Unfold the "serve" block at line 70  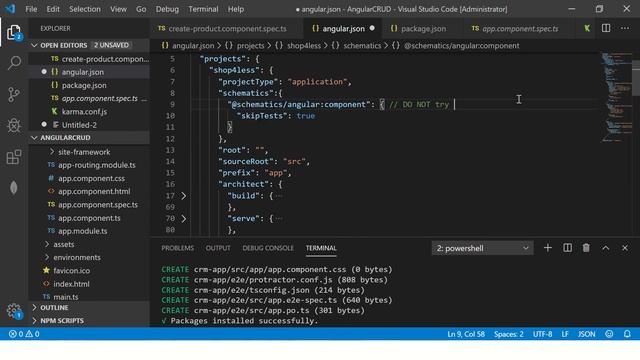click(x=184, y=219)
